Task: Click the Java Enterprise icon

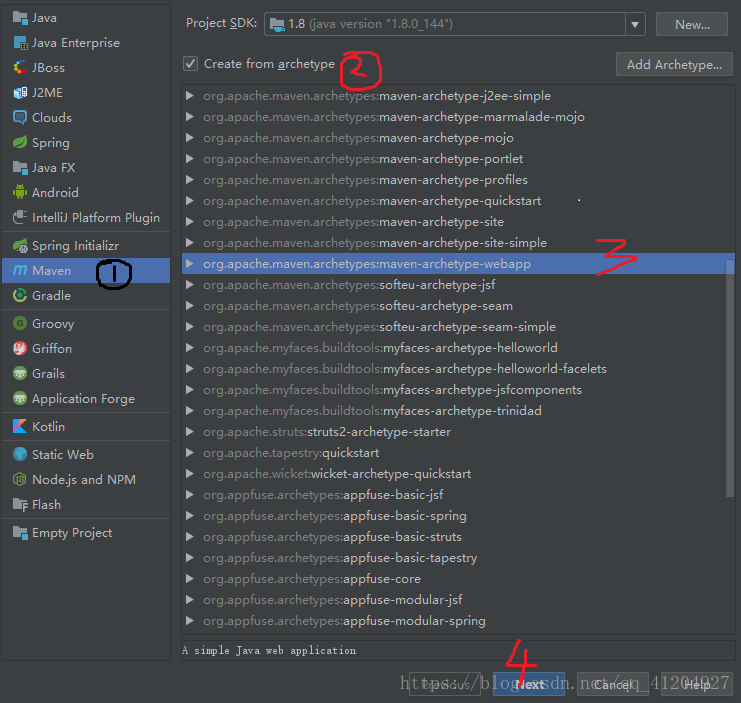Action: click(x=20, y=43)
